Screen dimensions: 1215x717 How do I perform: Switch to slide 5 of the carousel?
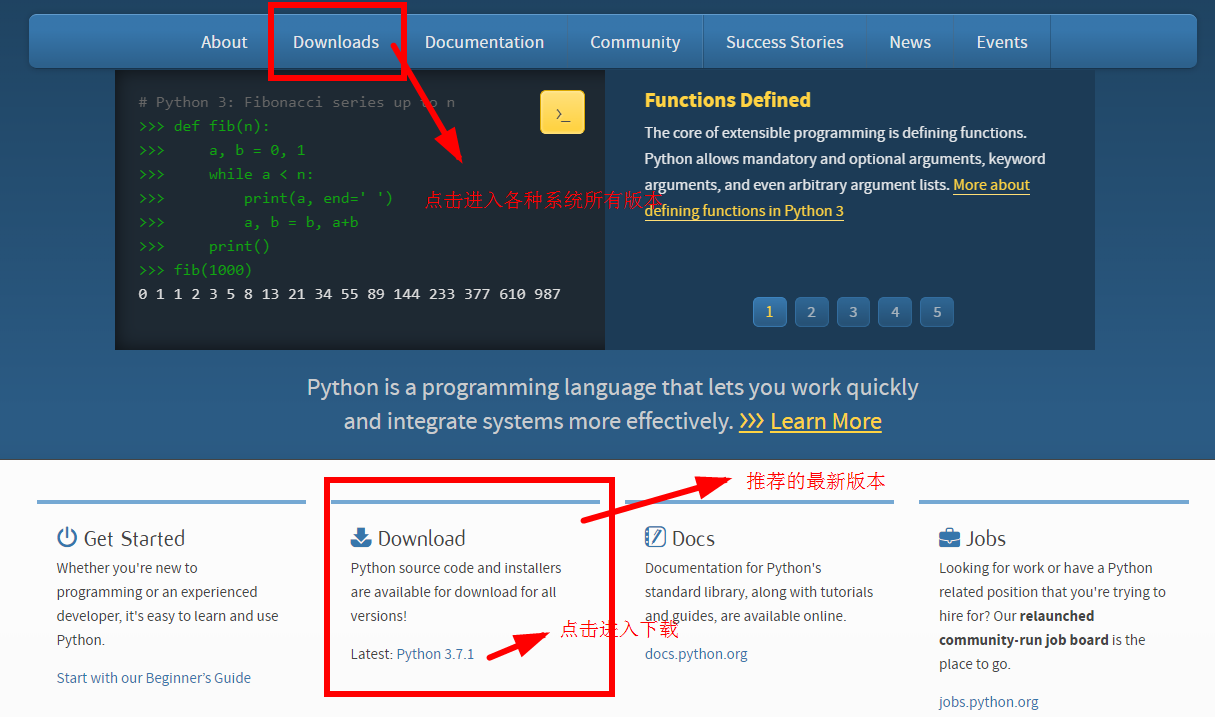937,312
